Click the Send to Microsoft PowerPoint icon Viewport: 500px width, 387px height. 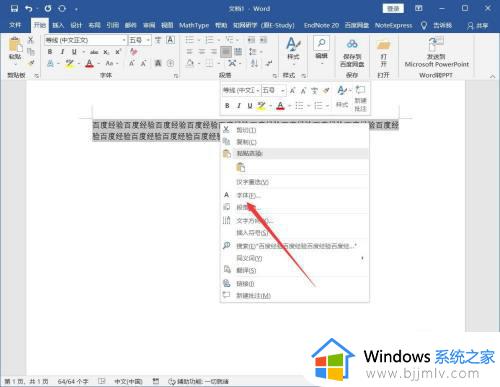click(436, 44)
